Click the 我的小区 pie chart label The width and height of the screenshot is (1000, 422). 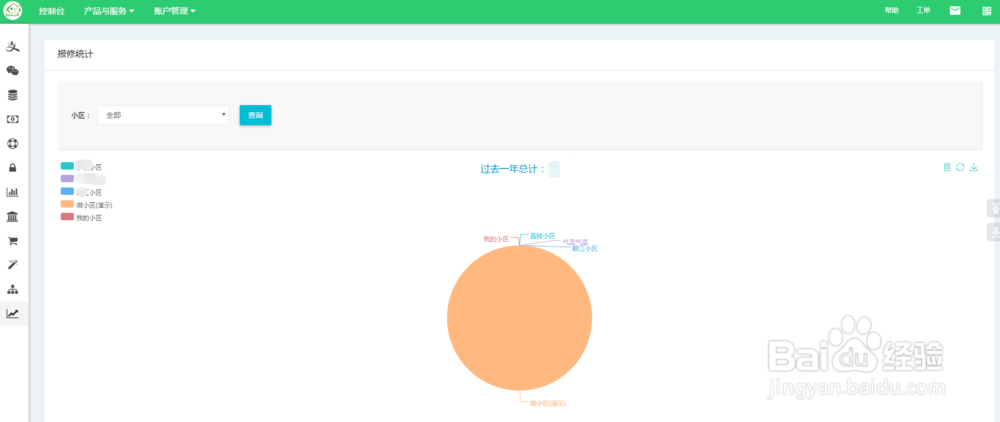496,239
